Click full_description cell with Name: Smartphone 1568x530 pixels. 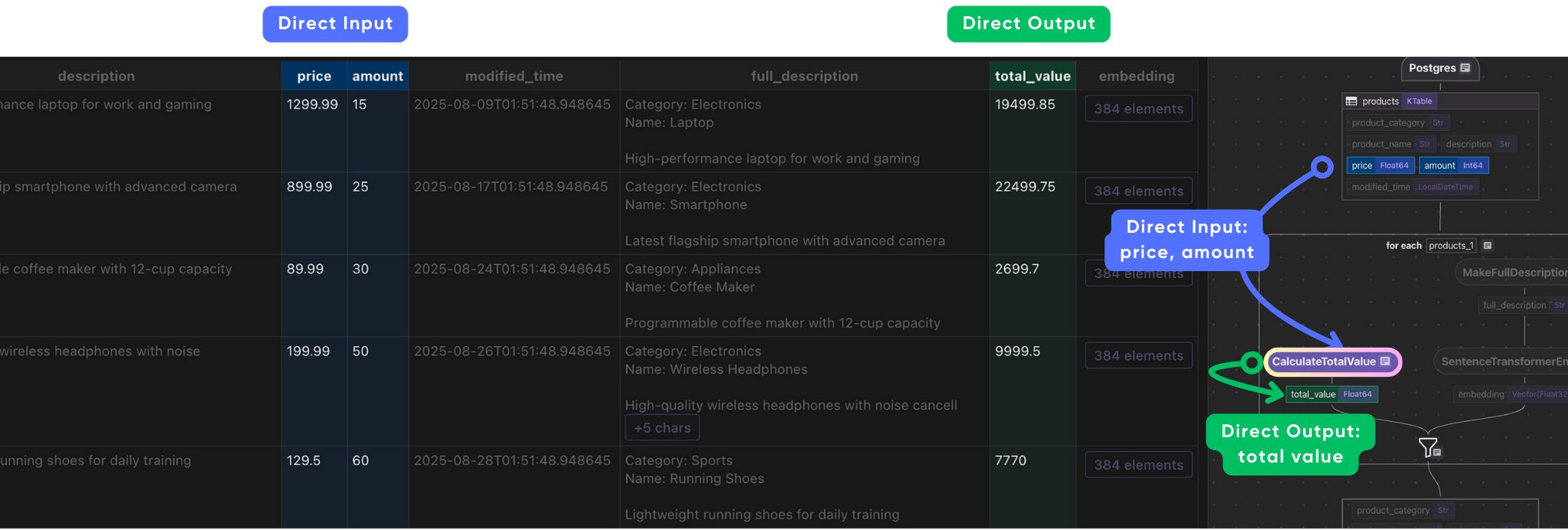(804, 214)
